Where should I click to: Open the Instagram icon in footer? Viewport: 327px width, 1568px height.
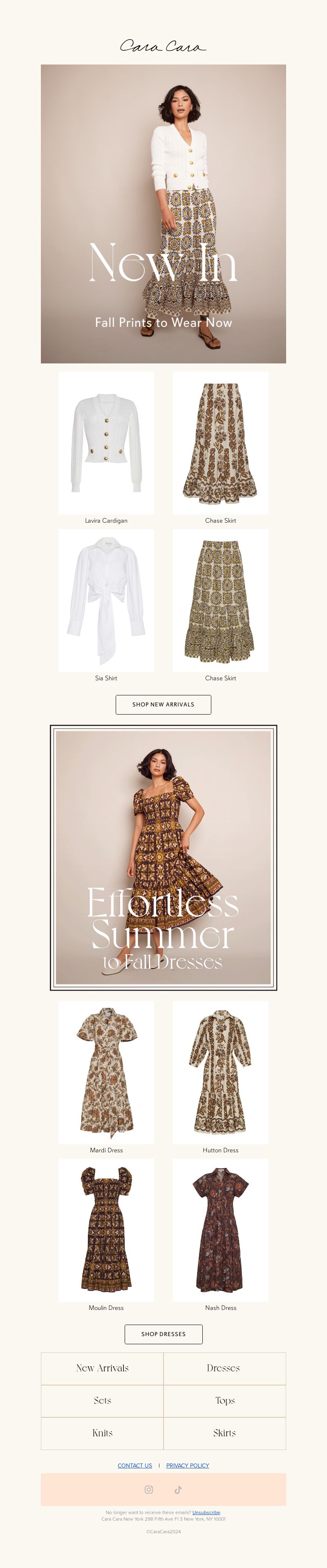click(149, 1490)
